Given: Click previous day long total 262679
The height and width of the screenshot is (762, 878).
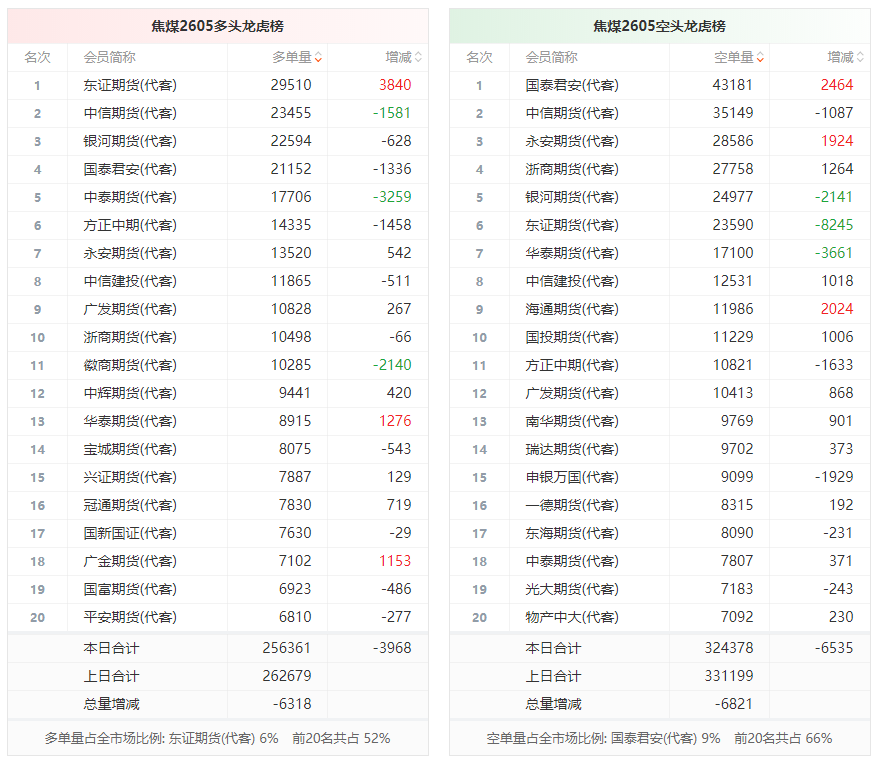Looking at the screenshot, I should [x=287, y=676].
